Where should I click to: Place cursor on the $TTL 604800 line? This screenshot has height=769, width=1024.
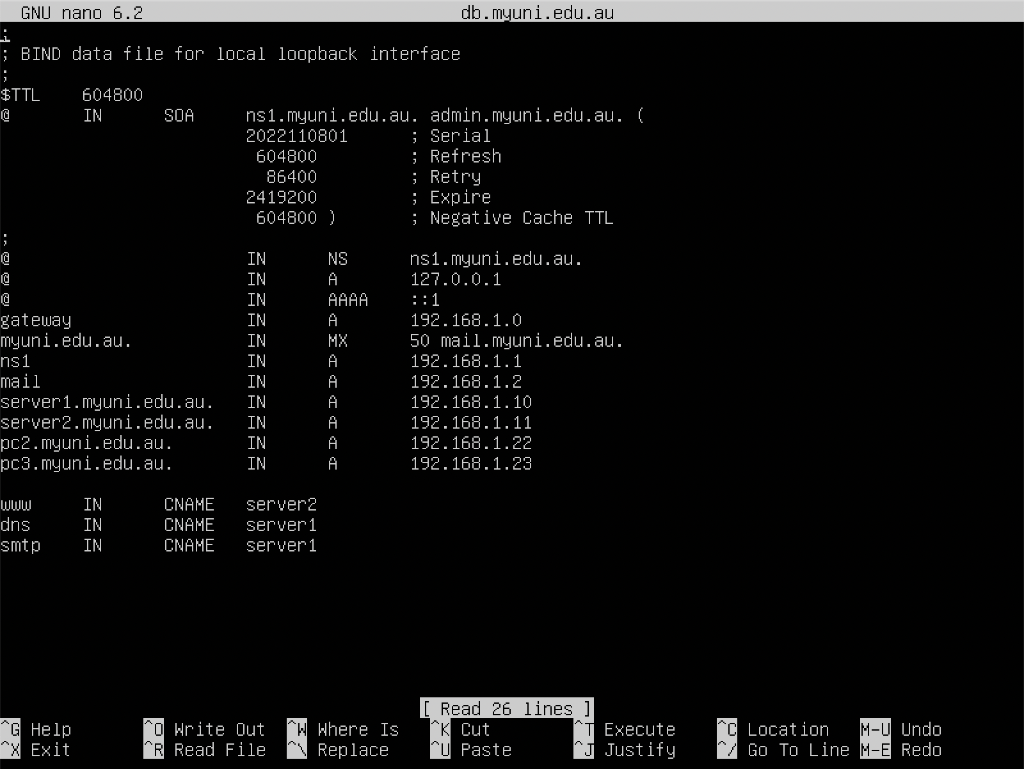(x=70, y=94)
